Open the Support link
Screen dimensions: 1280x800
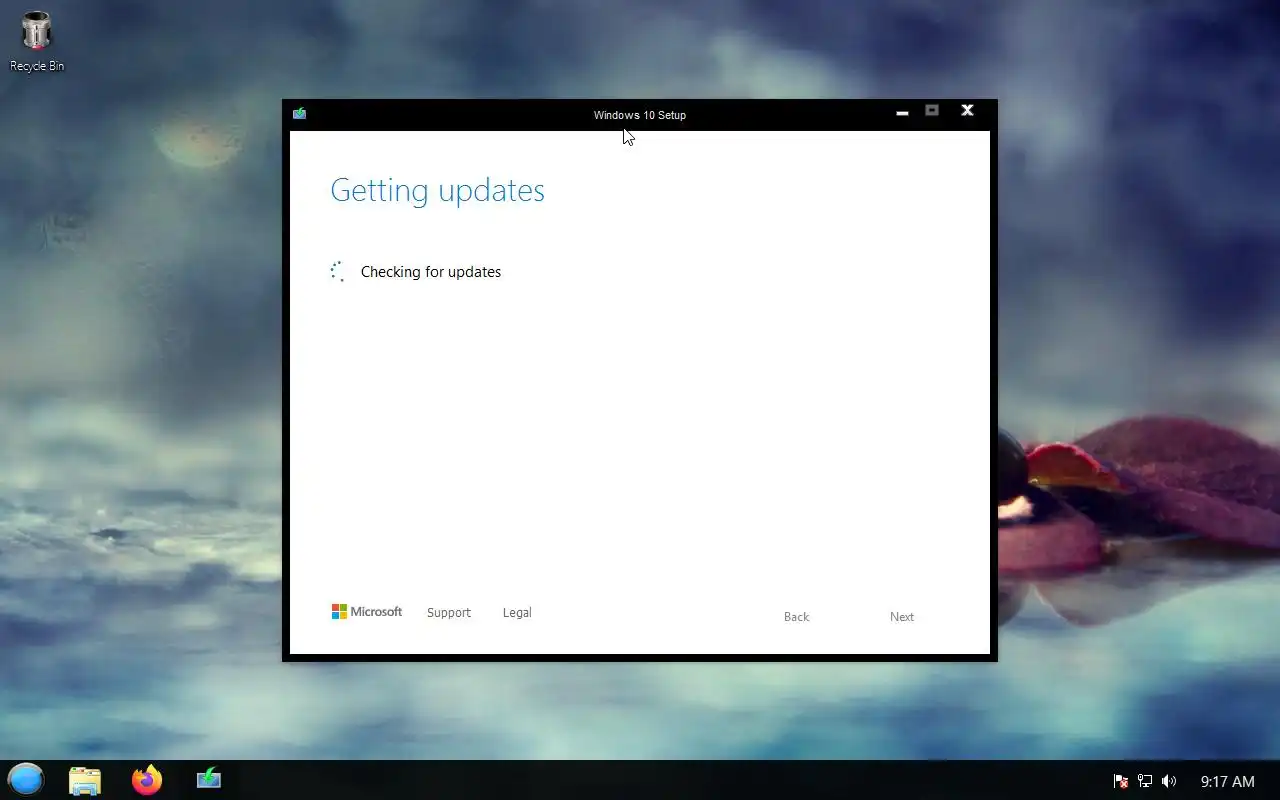448,612
